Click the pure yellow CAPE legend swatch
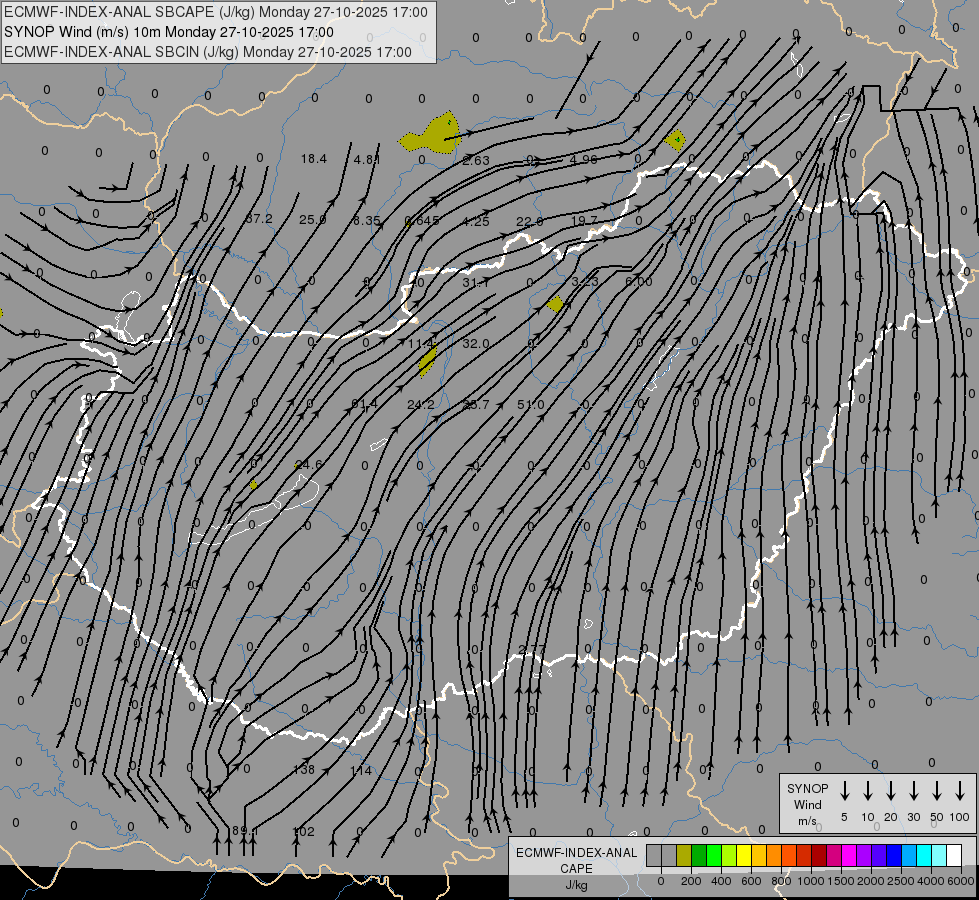979x900 pixels. (744, 856)
